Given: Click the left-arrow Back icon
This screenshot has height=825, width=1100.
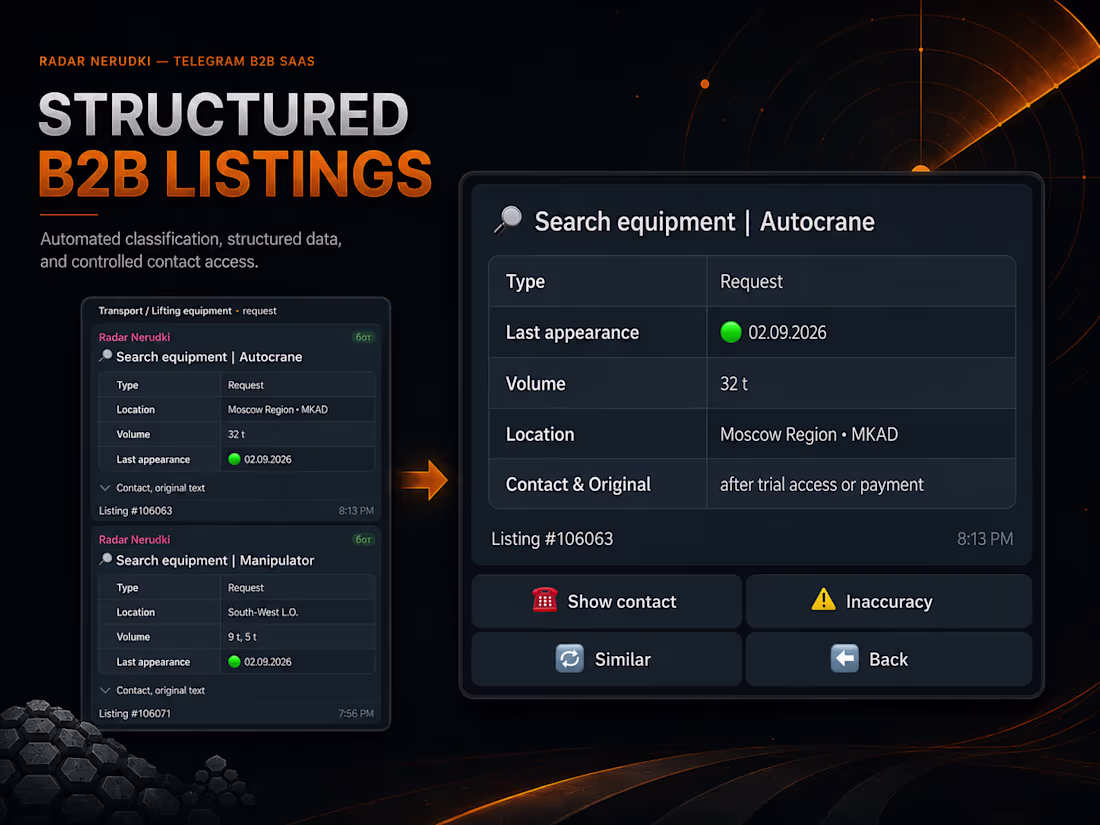Looking at the screenshot, I should 845,659.
